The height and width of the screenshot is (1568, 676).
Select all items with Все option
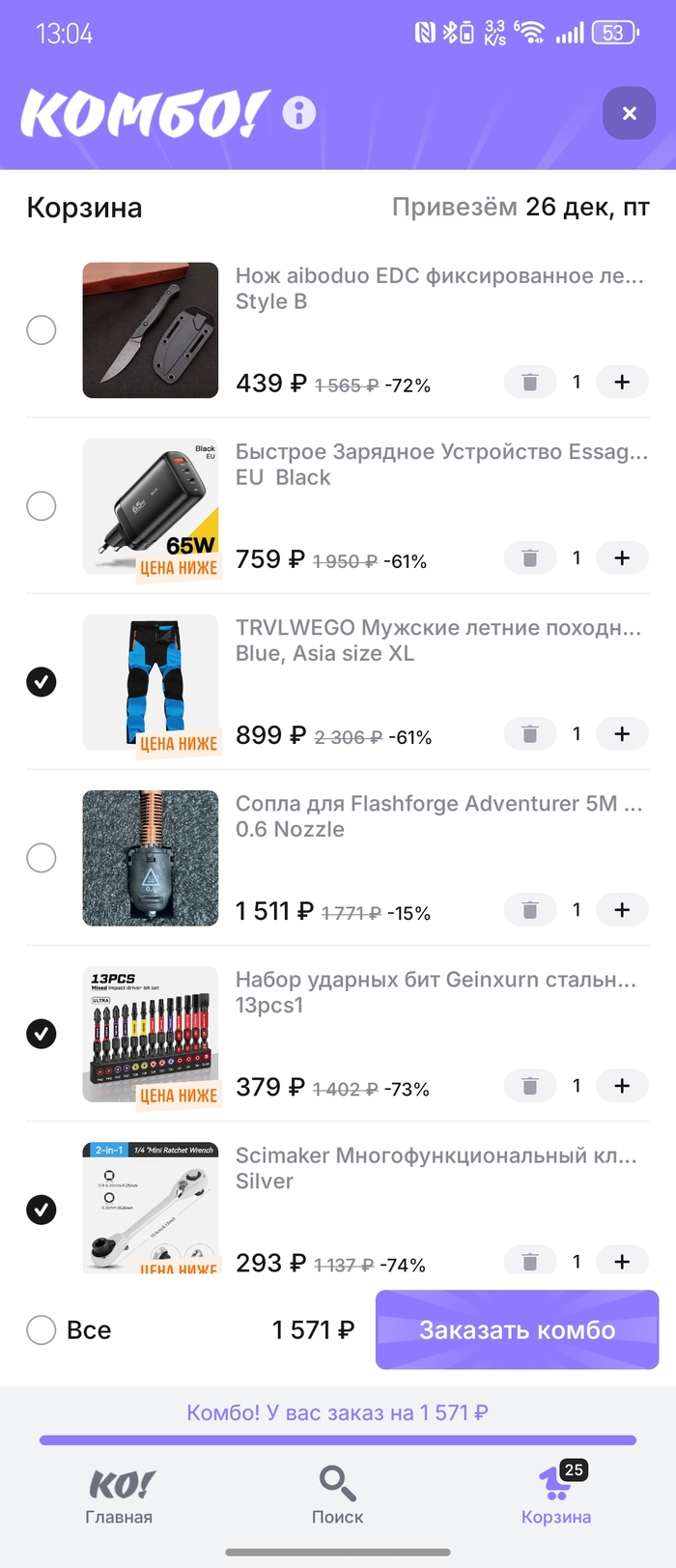point(42,1330)
